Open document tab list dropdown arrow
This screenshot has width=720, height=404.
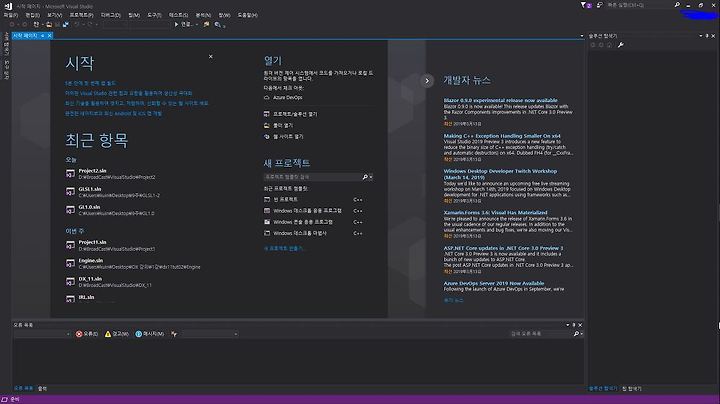point(581,35)
